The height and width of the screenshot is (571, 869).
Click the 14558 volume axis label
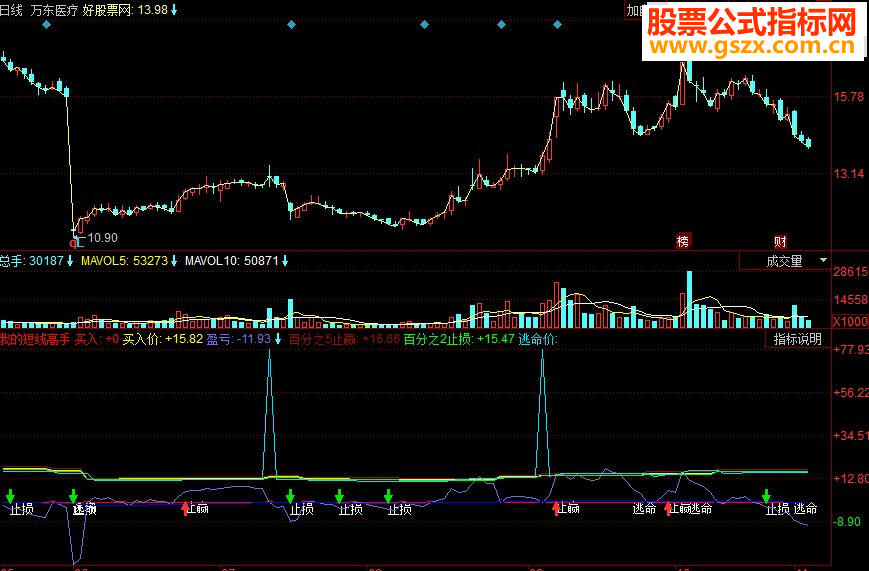tap(851, 300)
